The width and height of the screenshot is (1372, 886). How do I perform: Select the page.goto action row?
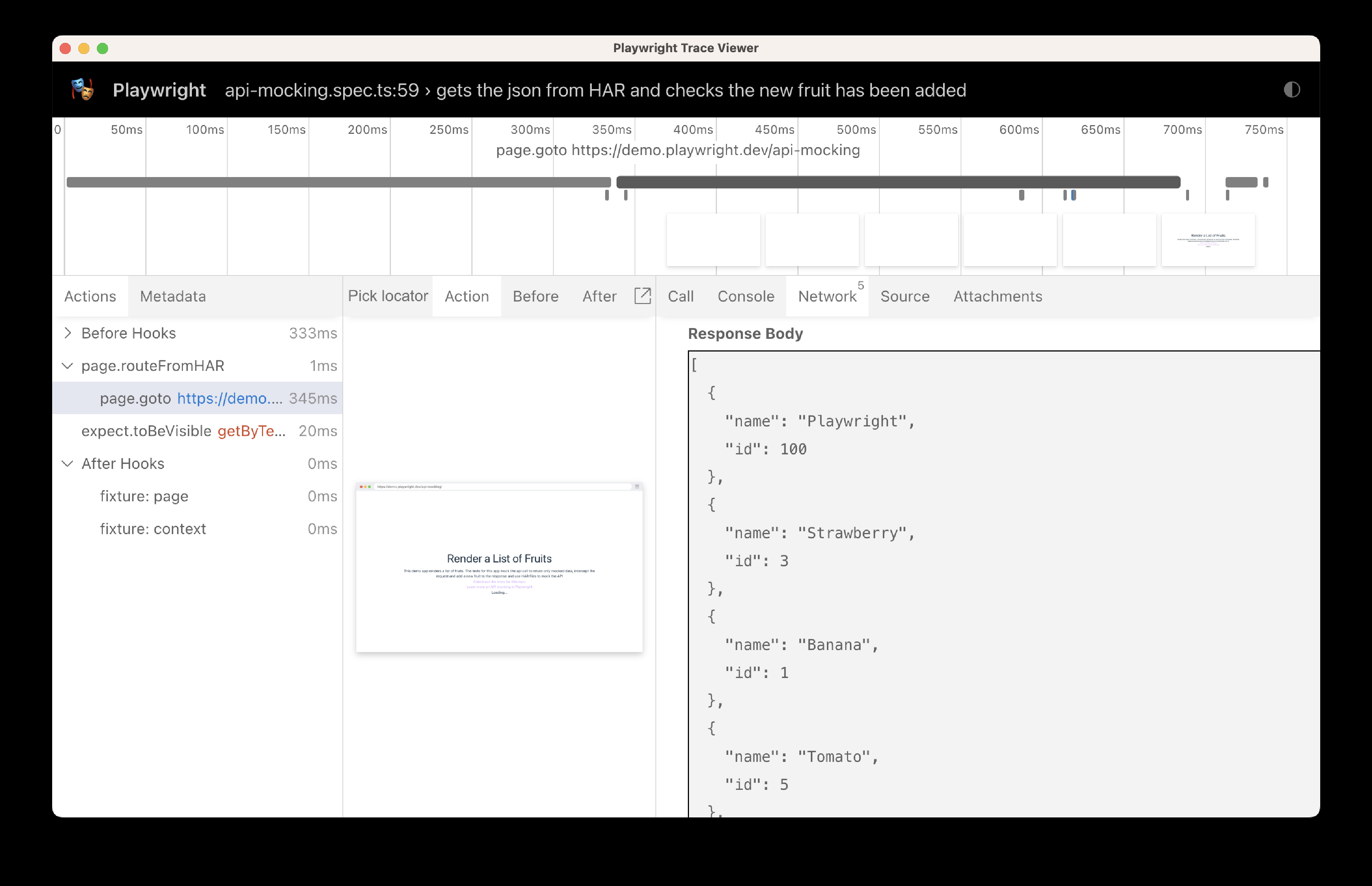pos(197,398)
